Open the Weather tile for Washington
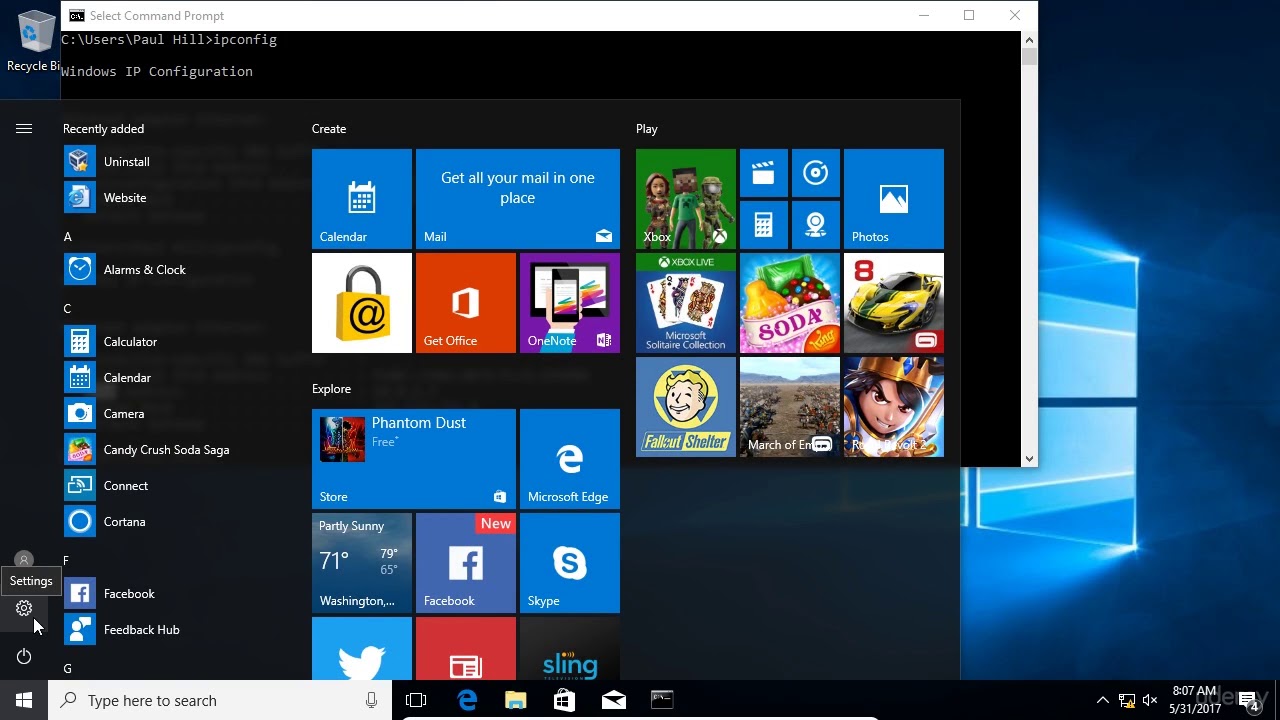 (x=362, y=563)
